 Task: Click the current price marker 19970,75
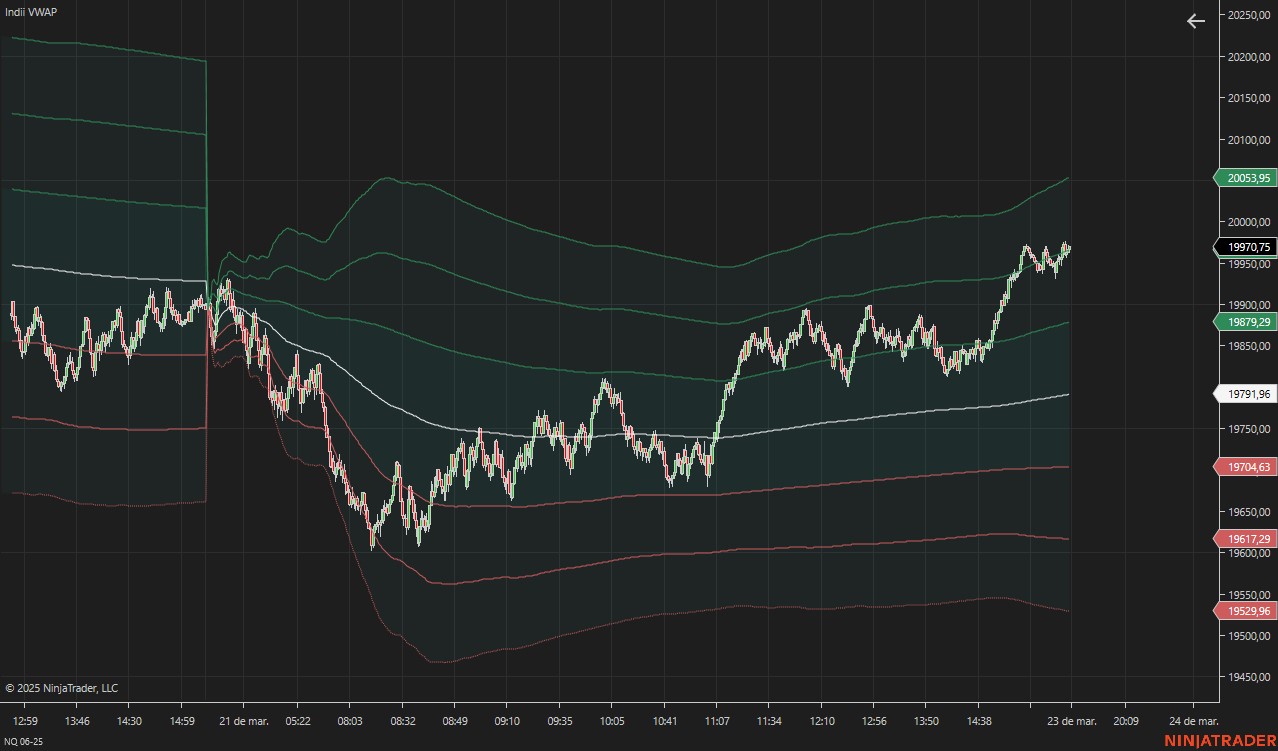click(1246, 247)
